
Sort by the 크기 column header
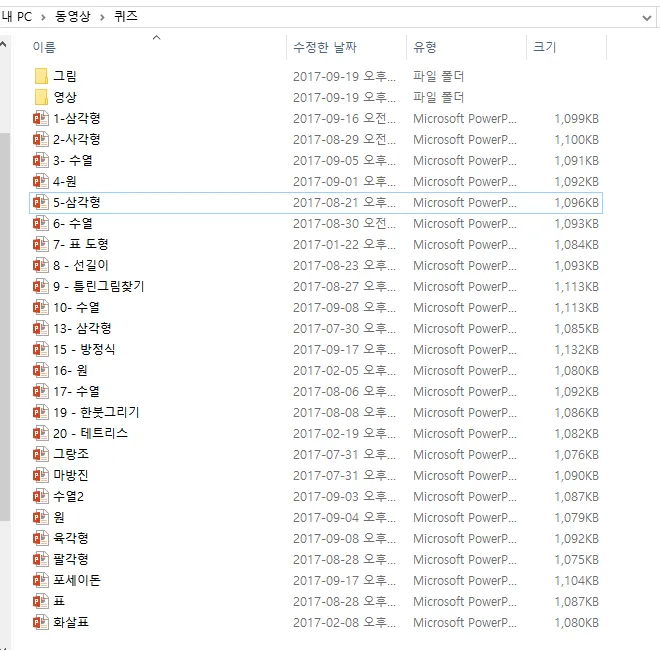pyautogui.click(x=545, y=47)
